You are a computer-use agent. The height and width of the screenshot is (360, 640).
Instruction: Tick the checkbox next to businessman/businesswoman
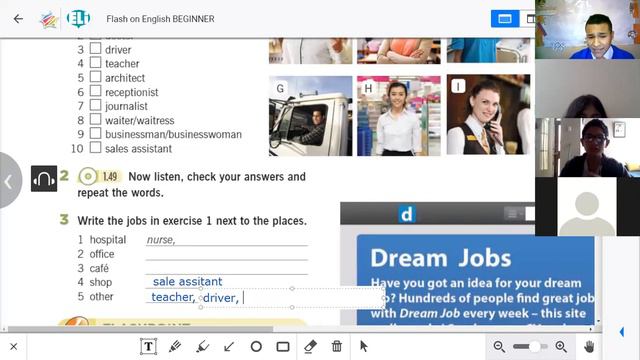(95, 133)
